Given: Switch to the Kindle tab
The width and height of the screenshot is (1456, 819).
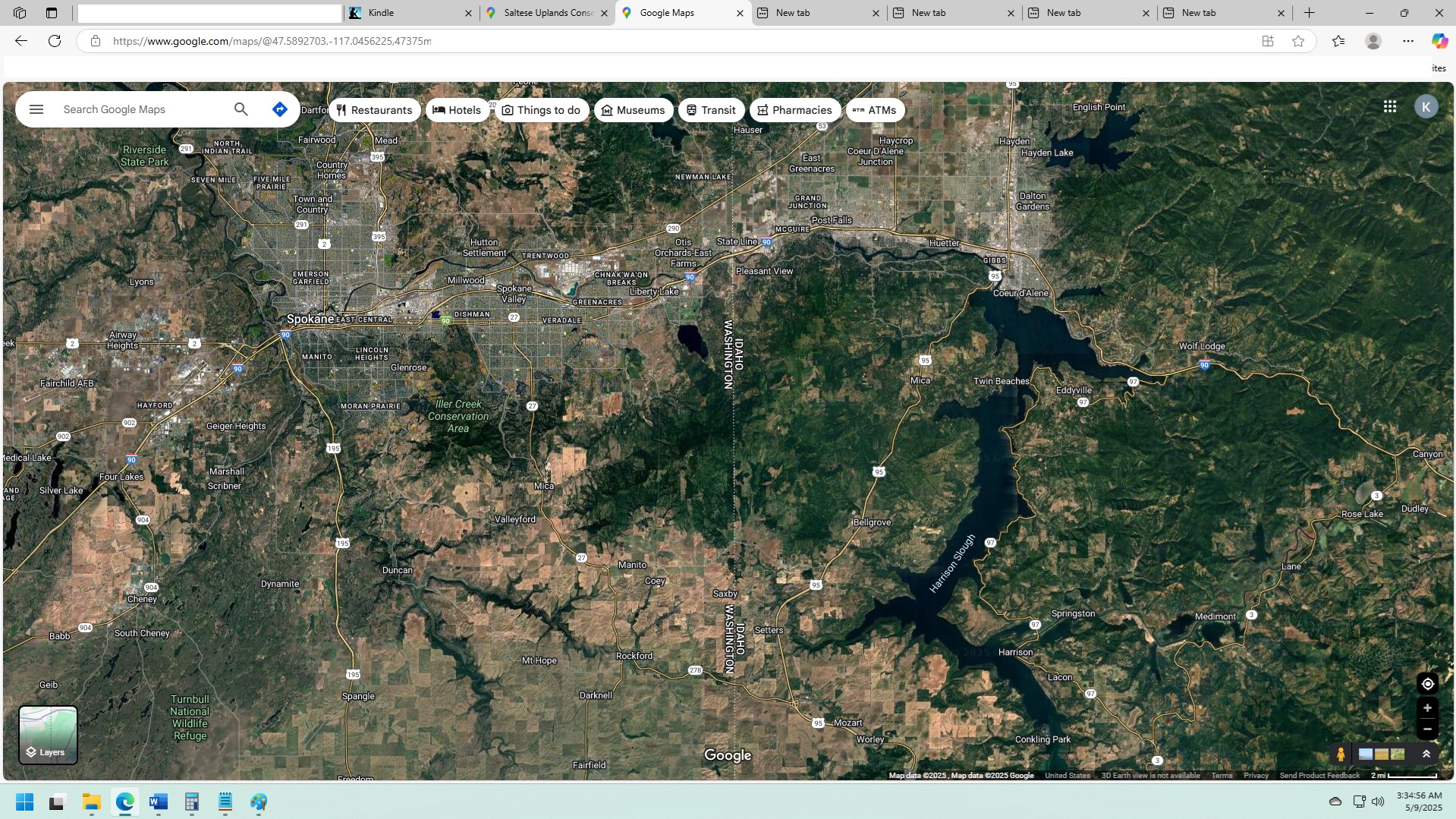Looking at the screenshot, I should [410, 13].
